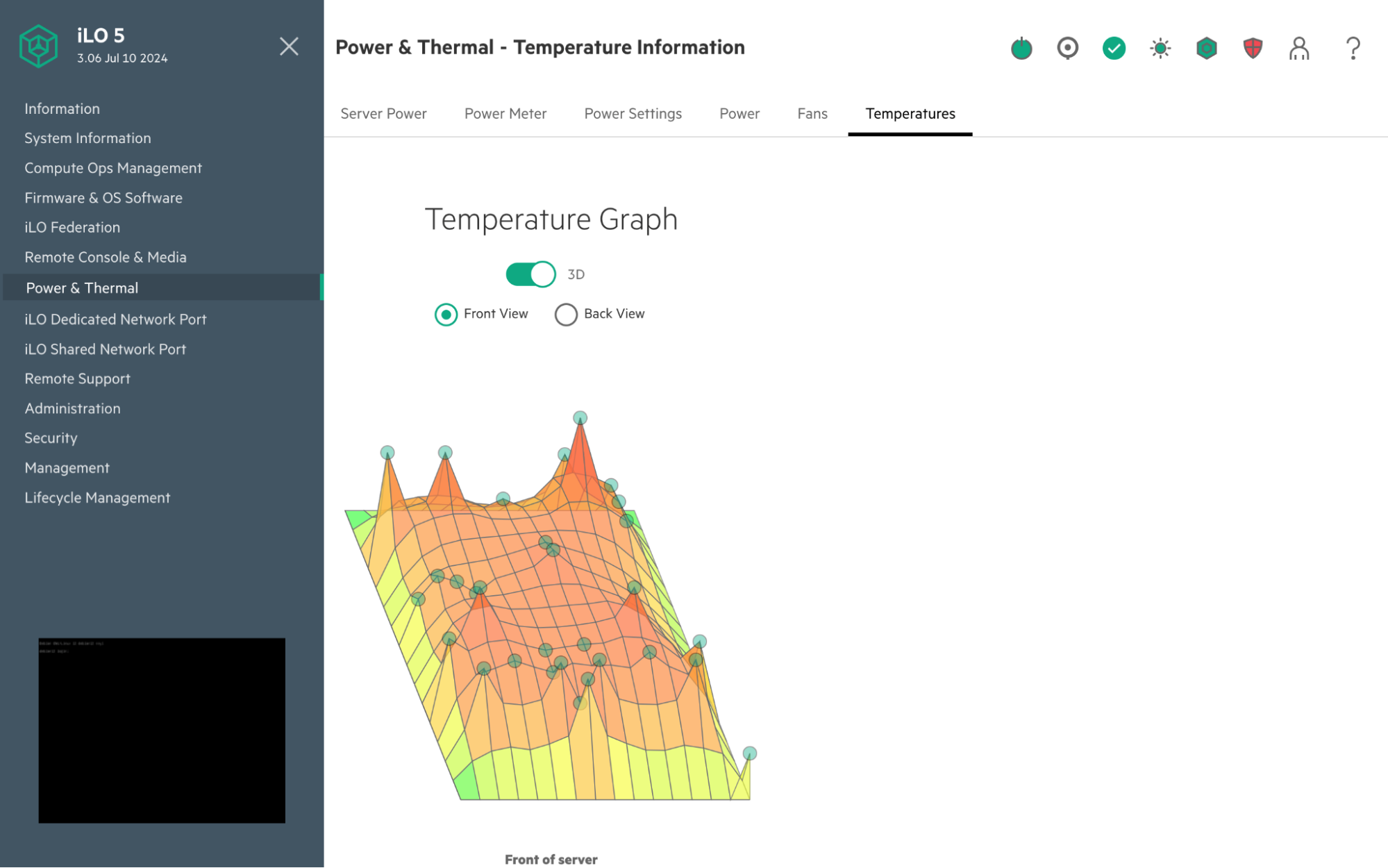Click the Power tab in navigation
1388x868 pixels.
[x=740, y=113]
